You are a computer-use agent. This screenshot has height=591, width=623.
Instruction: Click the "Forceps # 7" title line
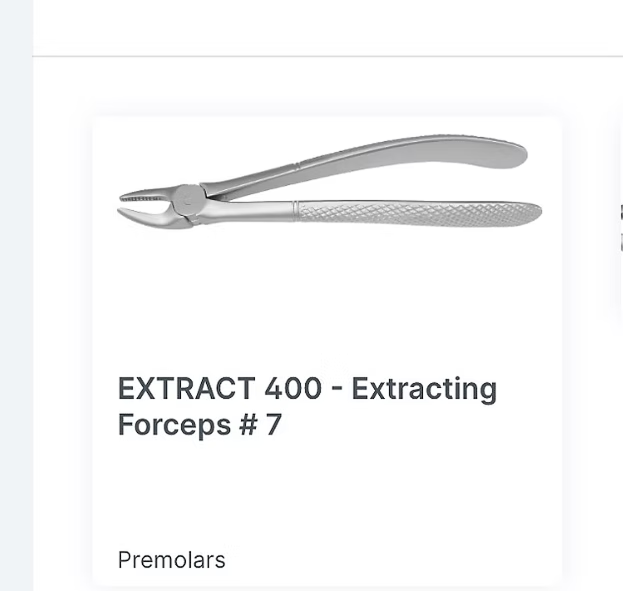pos(199,425)
